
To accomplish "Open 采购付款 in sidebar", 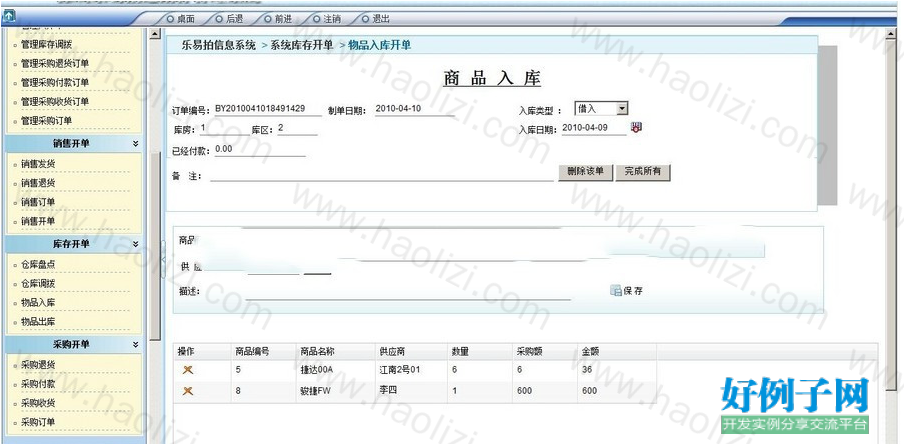I will [x=38, y=383].
